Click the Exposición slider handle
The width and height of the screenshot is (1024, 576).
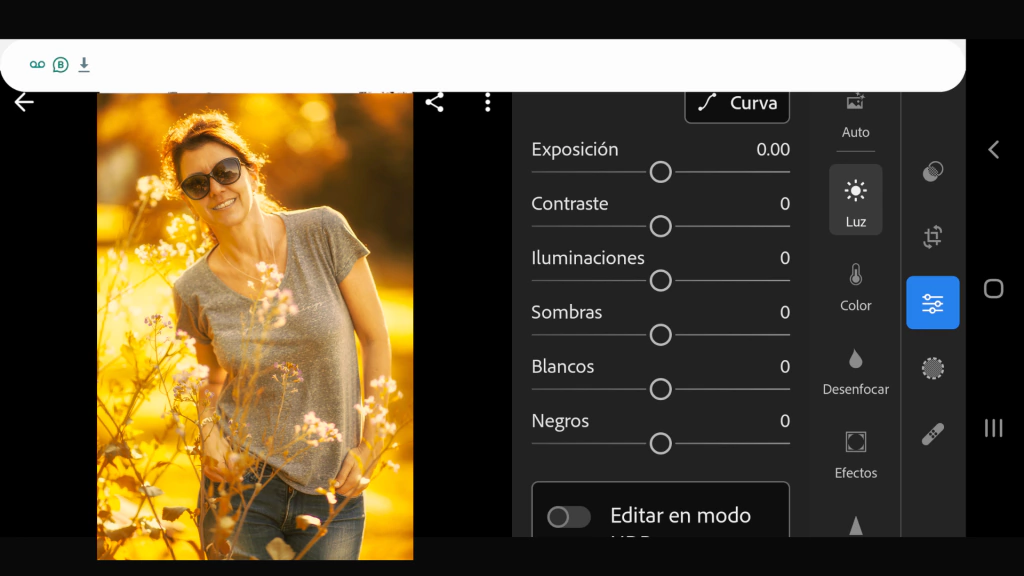point(660,172)
